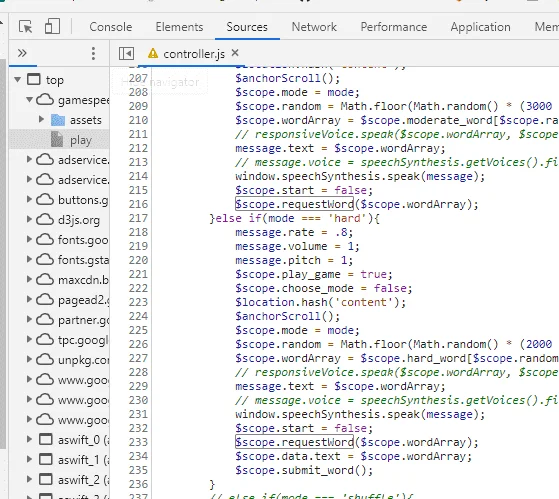Expand the aswift_1 frame
Screen dimensions: 559x499
tap(30, 459)
